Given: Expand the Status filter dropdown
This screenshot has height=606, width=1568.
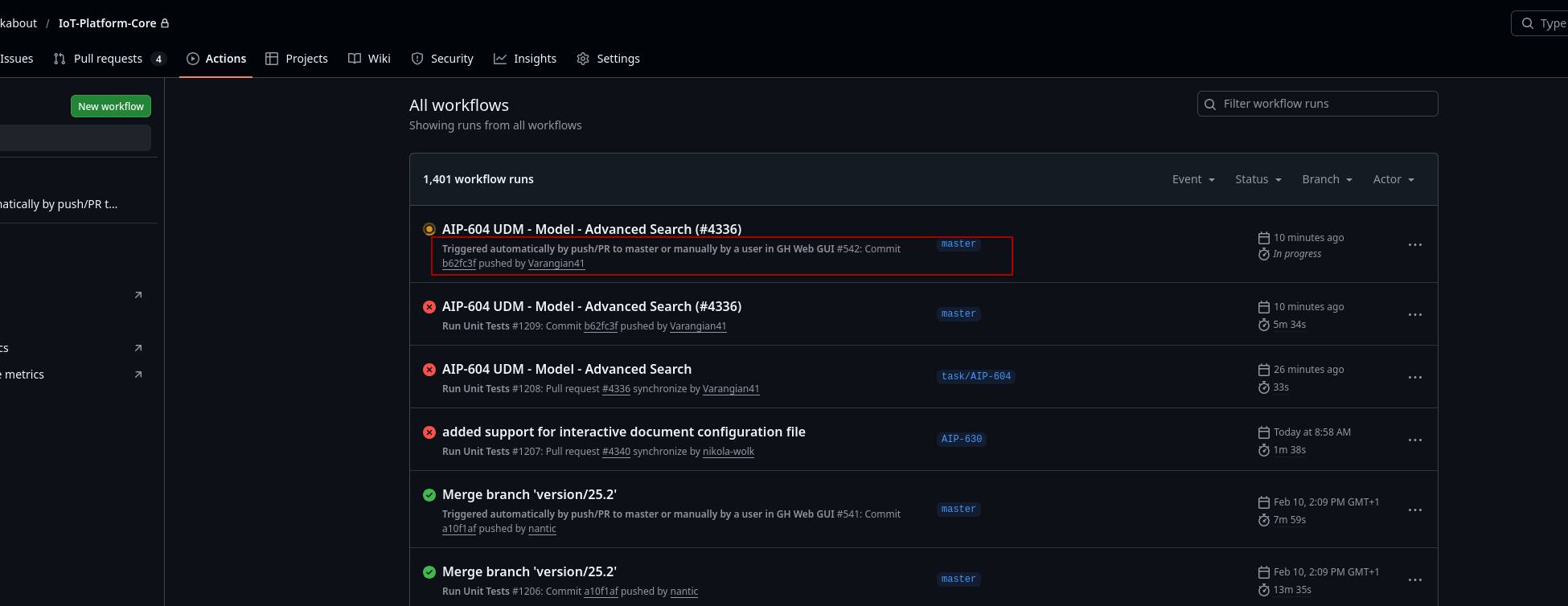Looking at the screenshot, I should click(1258, 179).
